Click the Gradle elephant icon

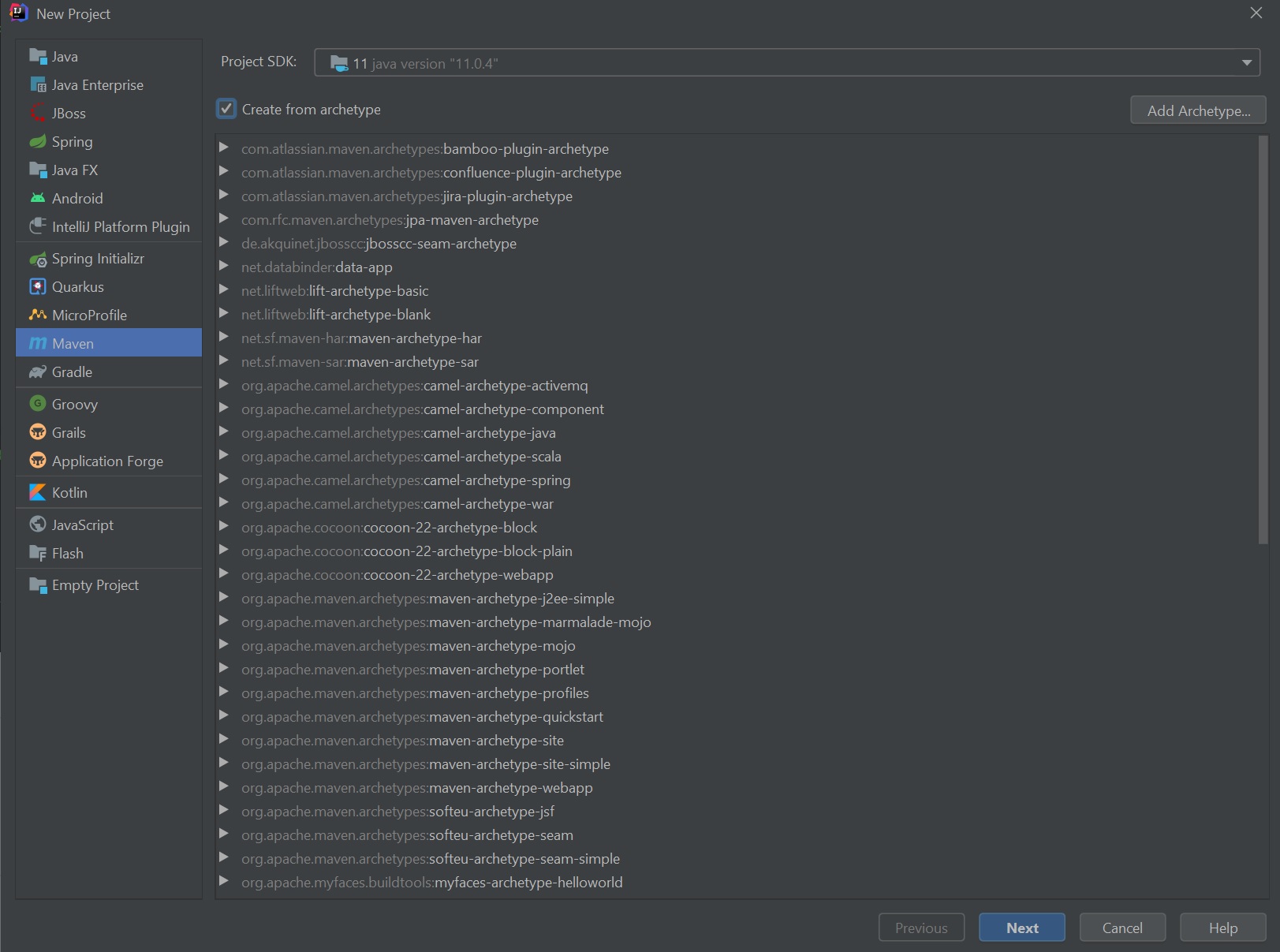click(x=37, y=372)
